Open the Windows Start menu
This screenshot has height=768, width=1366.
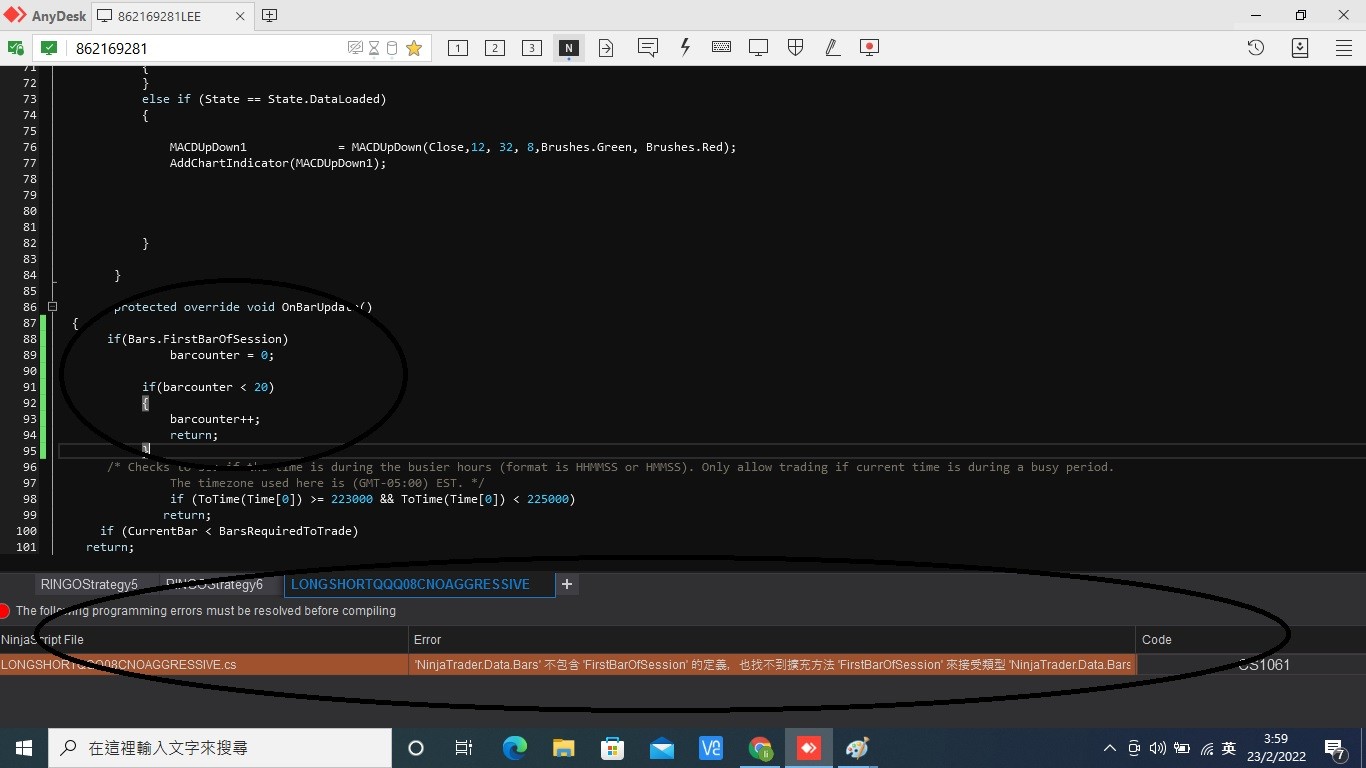pos(23,748)
